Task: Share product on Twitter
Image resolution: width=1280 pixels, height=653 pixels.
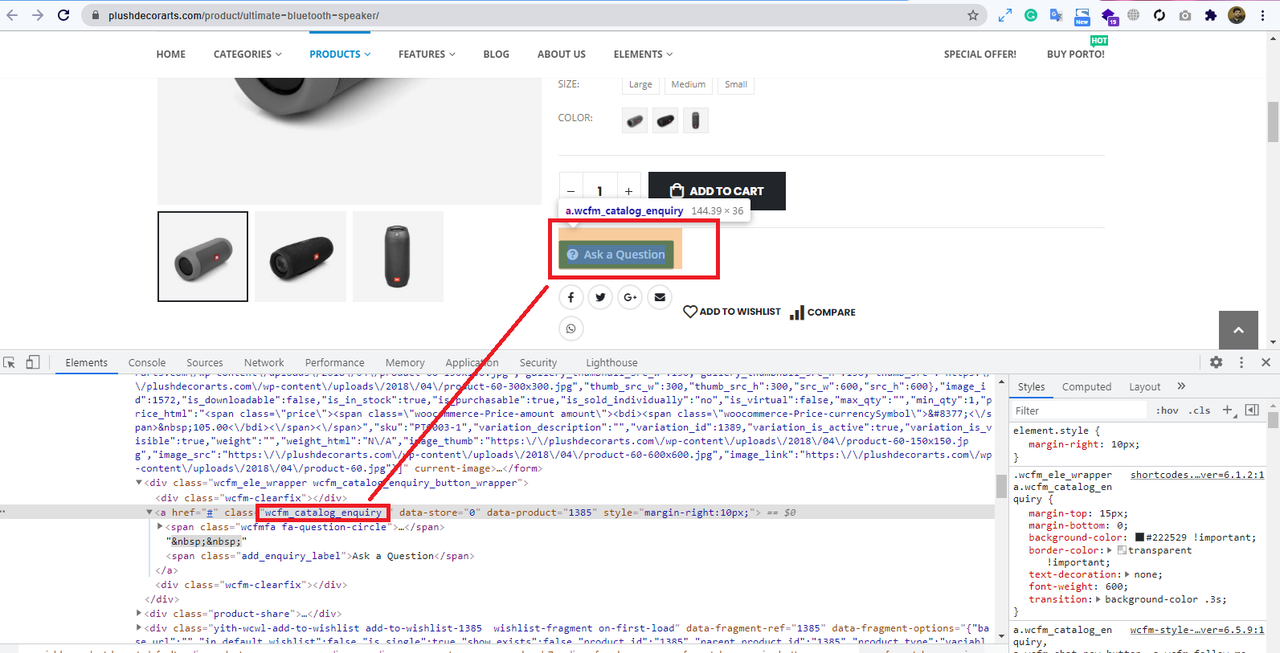Action: click(x=600, y=297)
